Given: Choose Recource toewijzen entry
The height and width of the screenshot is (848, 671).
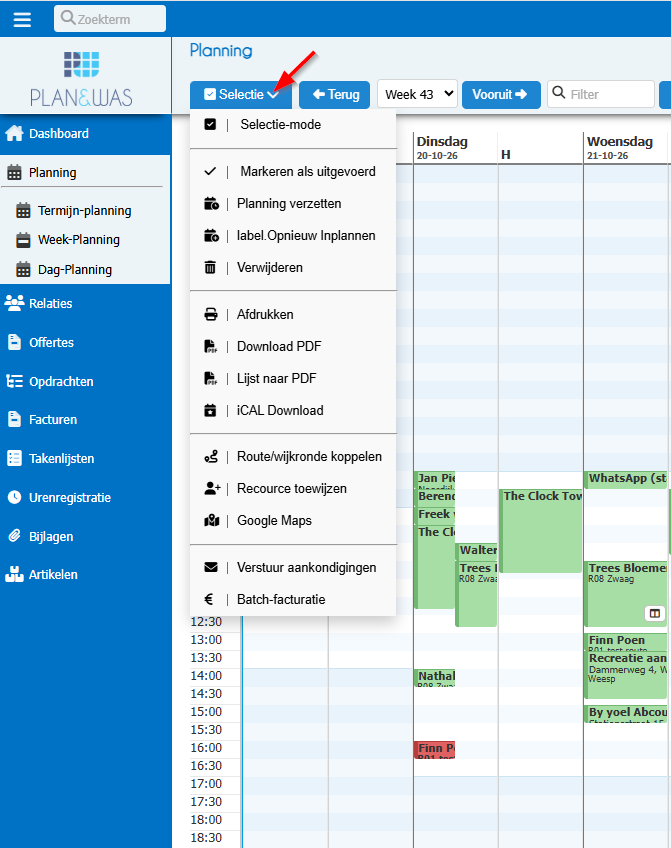Looking at the screenshot, I should [x=293, y=488].
